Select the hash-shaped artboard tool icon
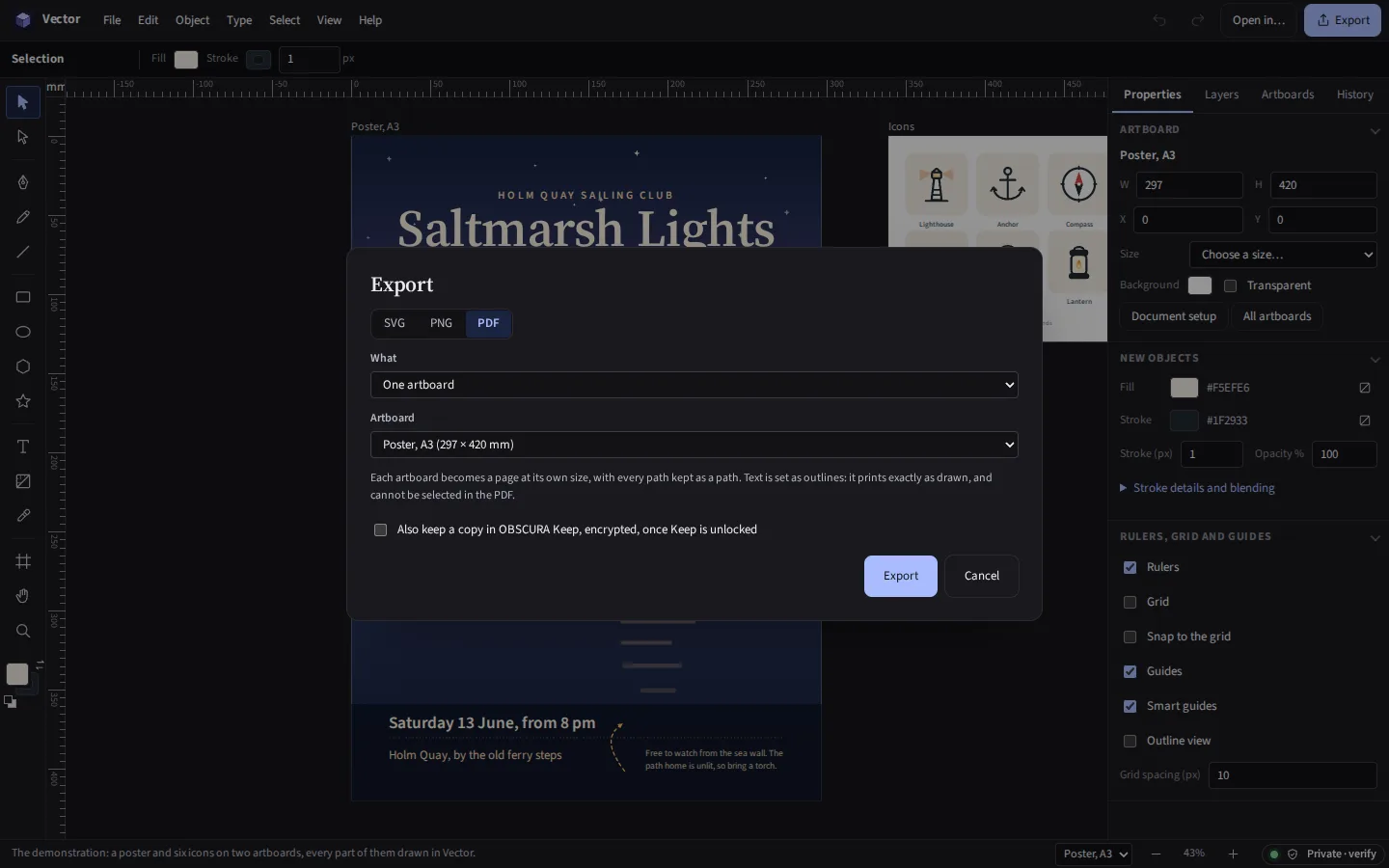Screen dimensions: 1389x868 click(x=23, y=561)
